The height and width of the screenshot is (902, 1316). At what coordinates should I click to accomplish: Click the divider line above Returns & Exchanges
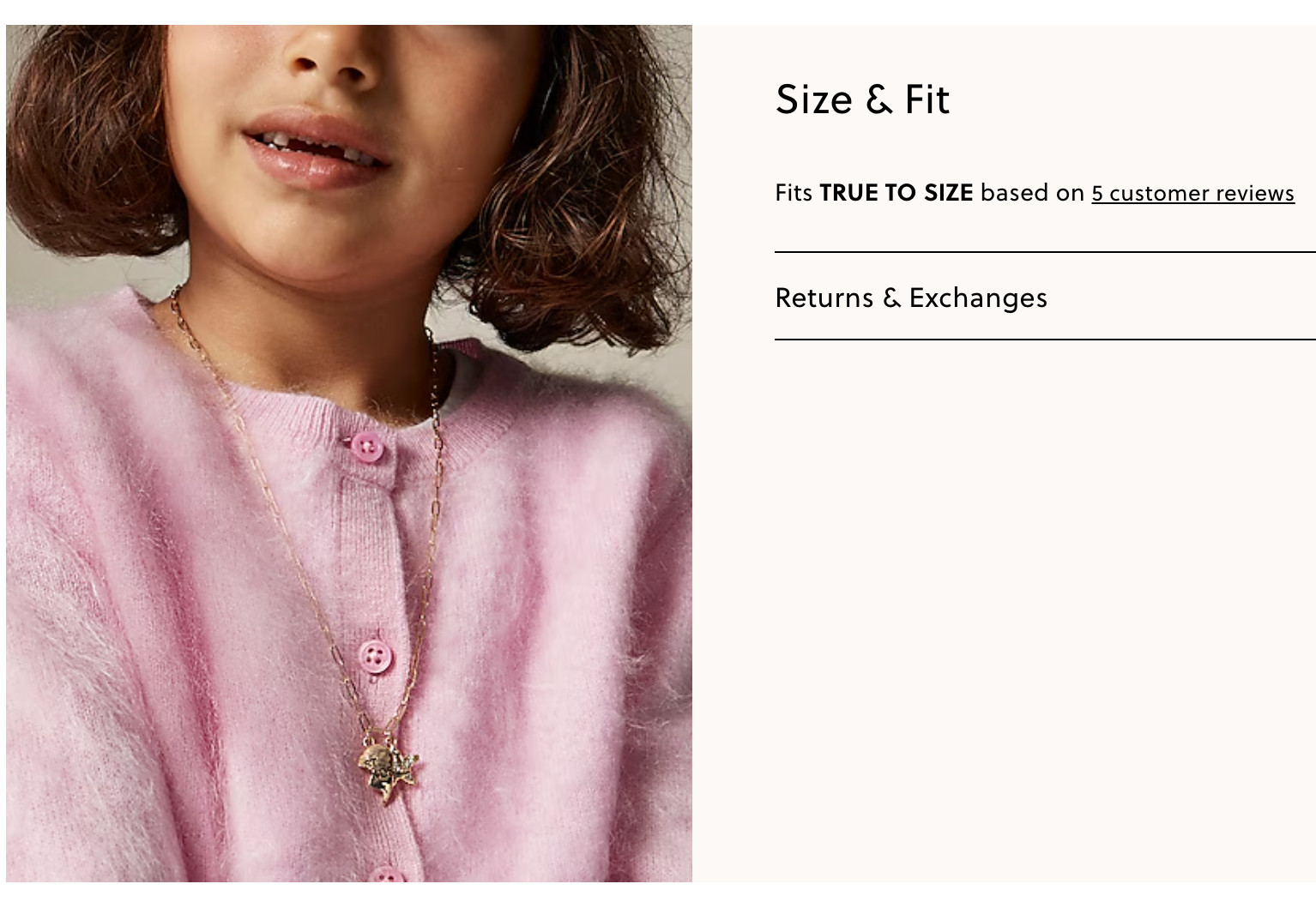(1045, 252)
